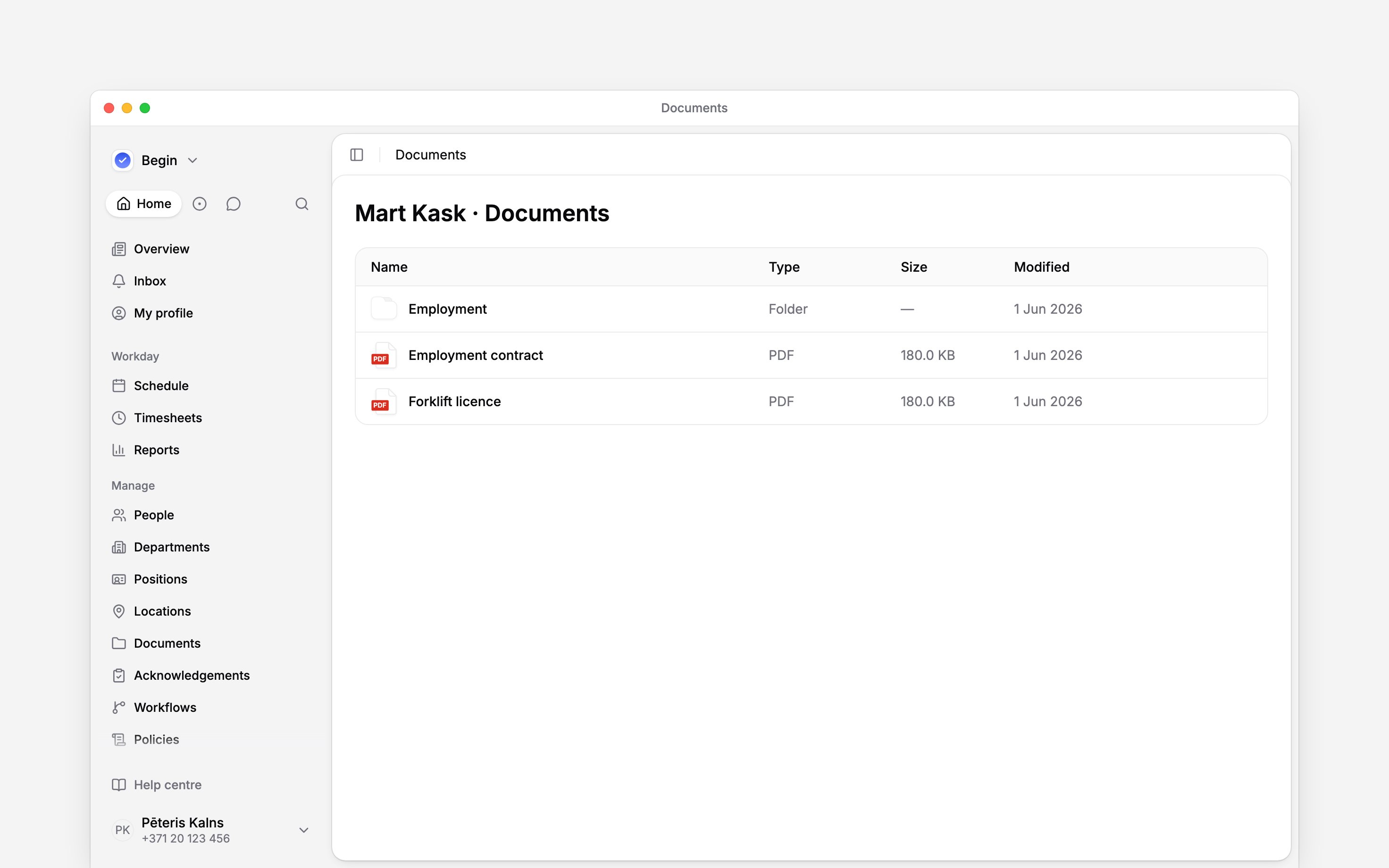Click 180.0 KB size of Forklift licence

(x=928, y=402)
